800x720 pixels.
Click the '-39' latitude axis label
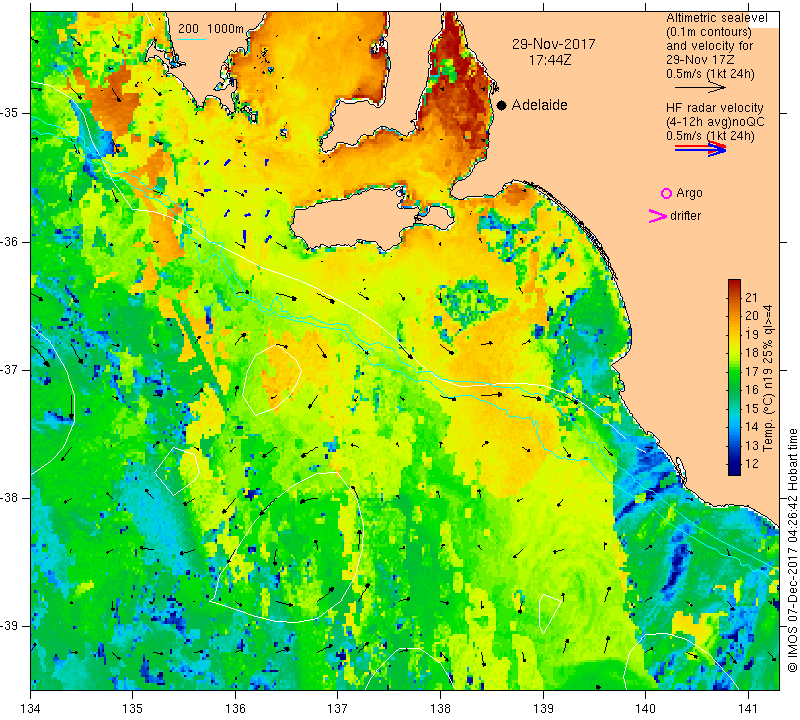[10, 626]
